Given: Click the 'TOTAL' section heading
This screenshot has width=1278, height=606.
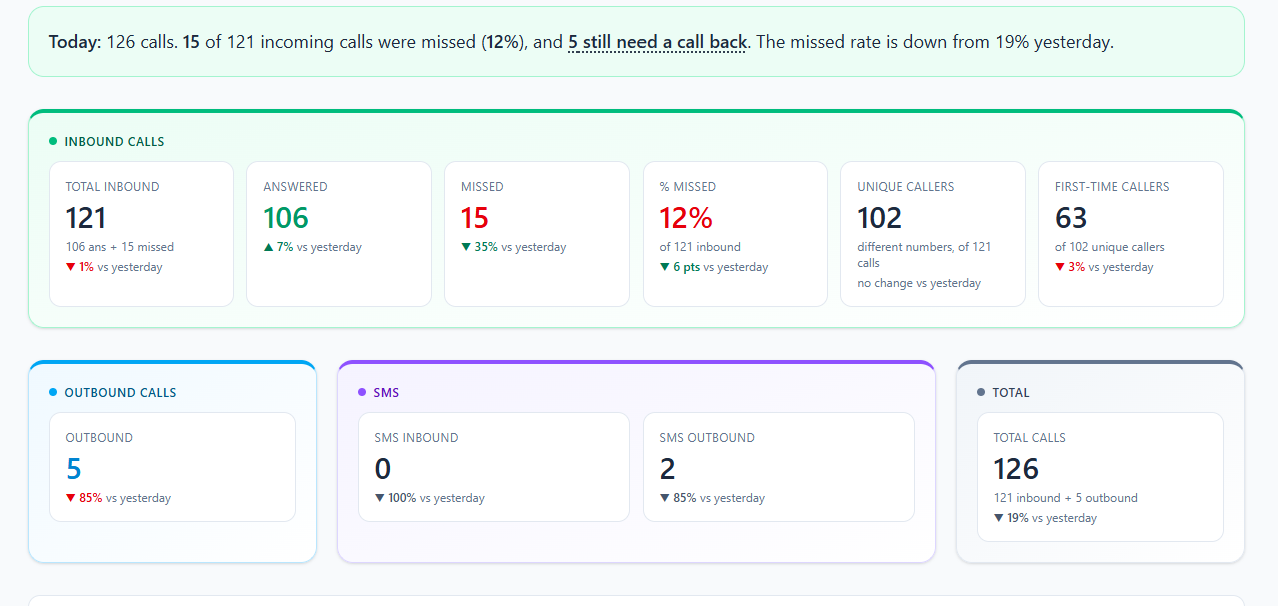Looking at the screenshot, I should pos(1011,392).
